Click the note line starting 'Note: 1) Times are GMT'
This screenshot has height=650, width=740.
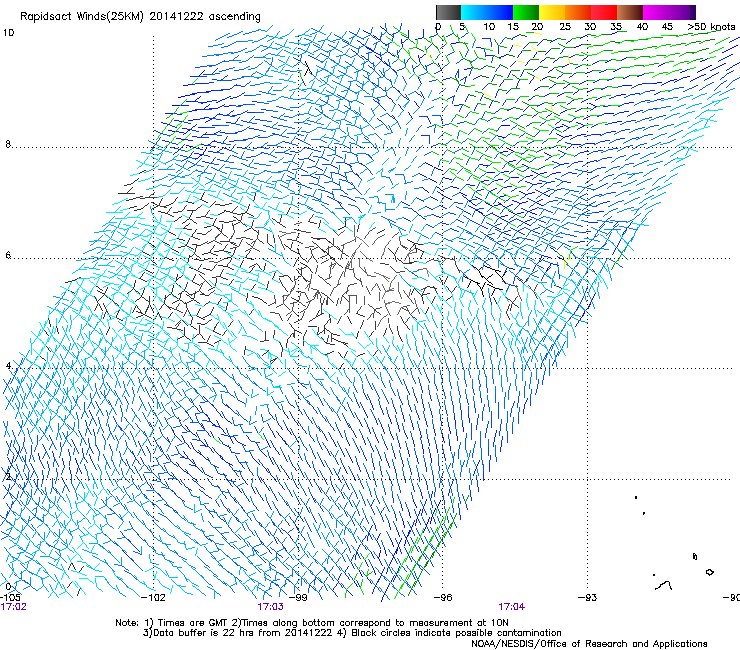pyautogui.click(x=311, y=623)
